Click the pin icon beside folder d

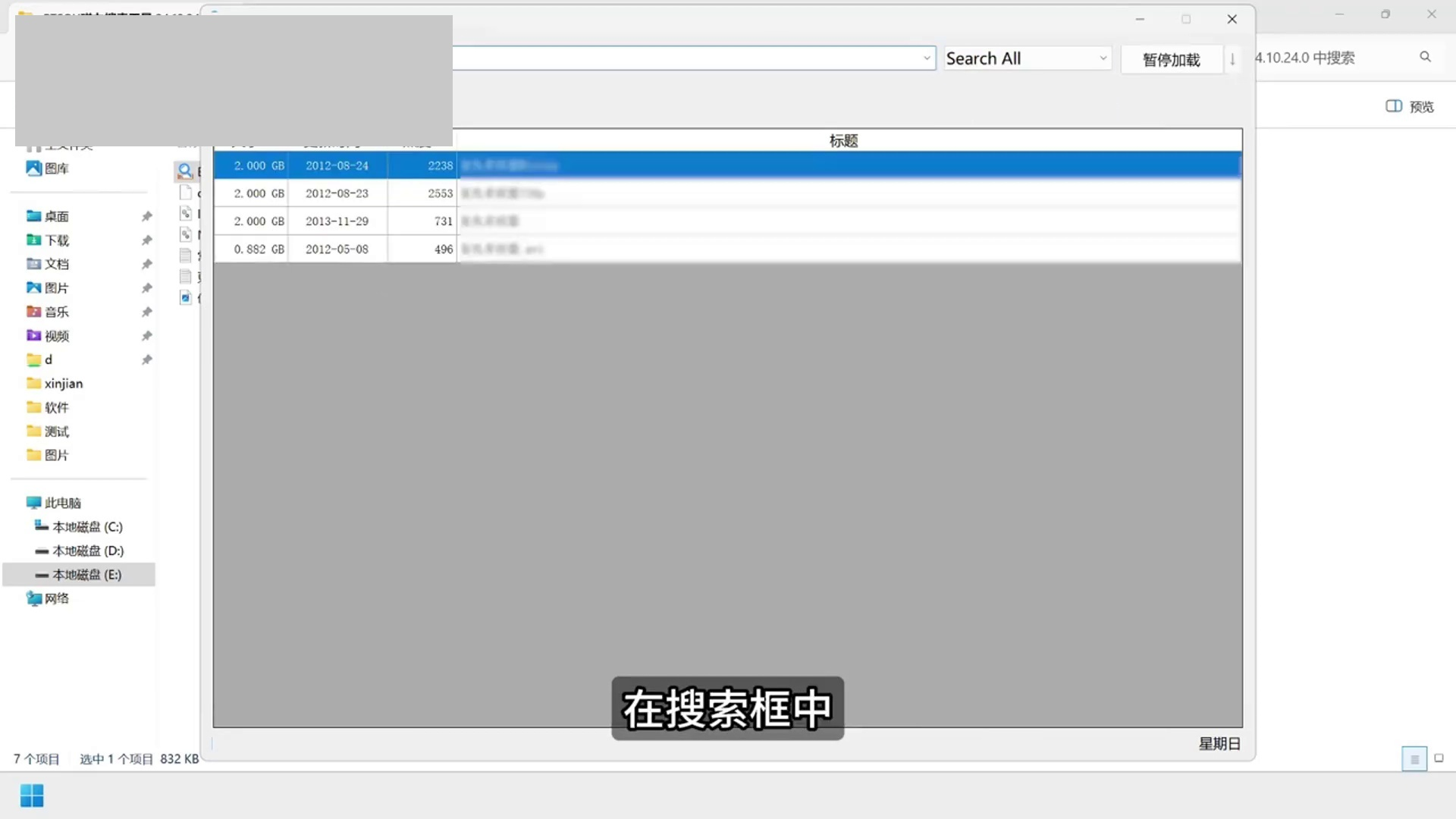pyautogui.click(x=146, y=359)
